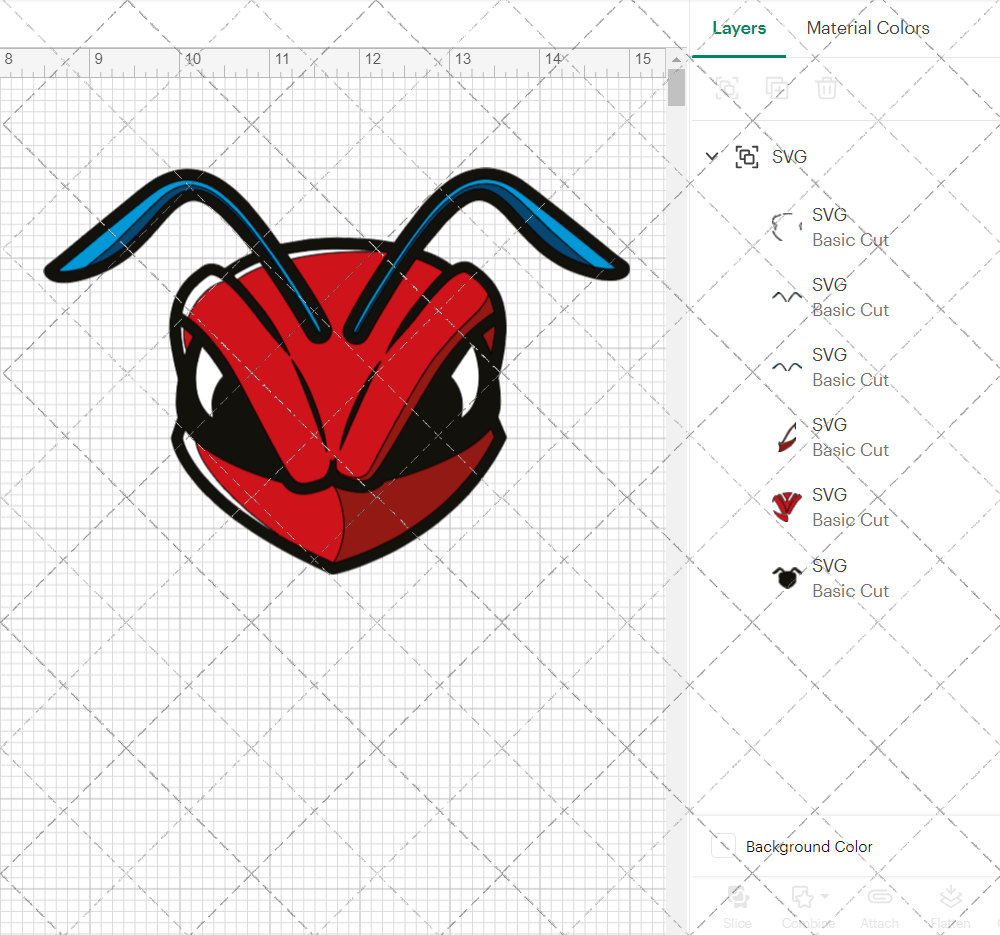Click the Attach tool
This screenshot has height=935, width=1000.
coord(879,906)
